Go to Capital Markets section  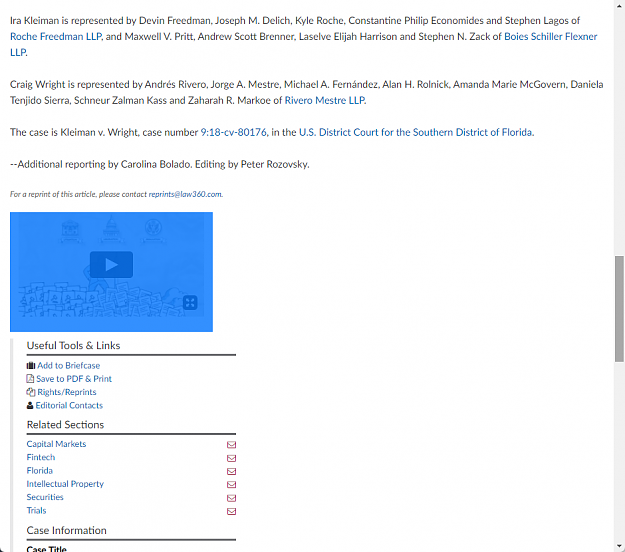click(x=56, y=444)
